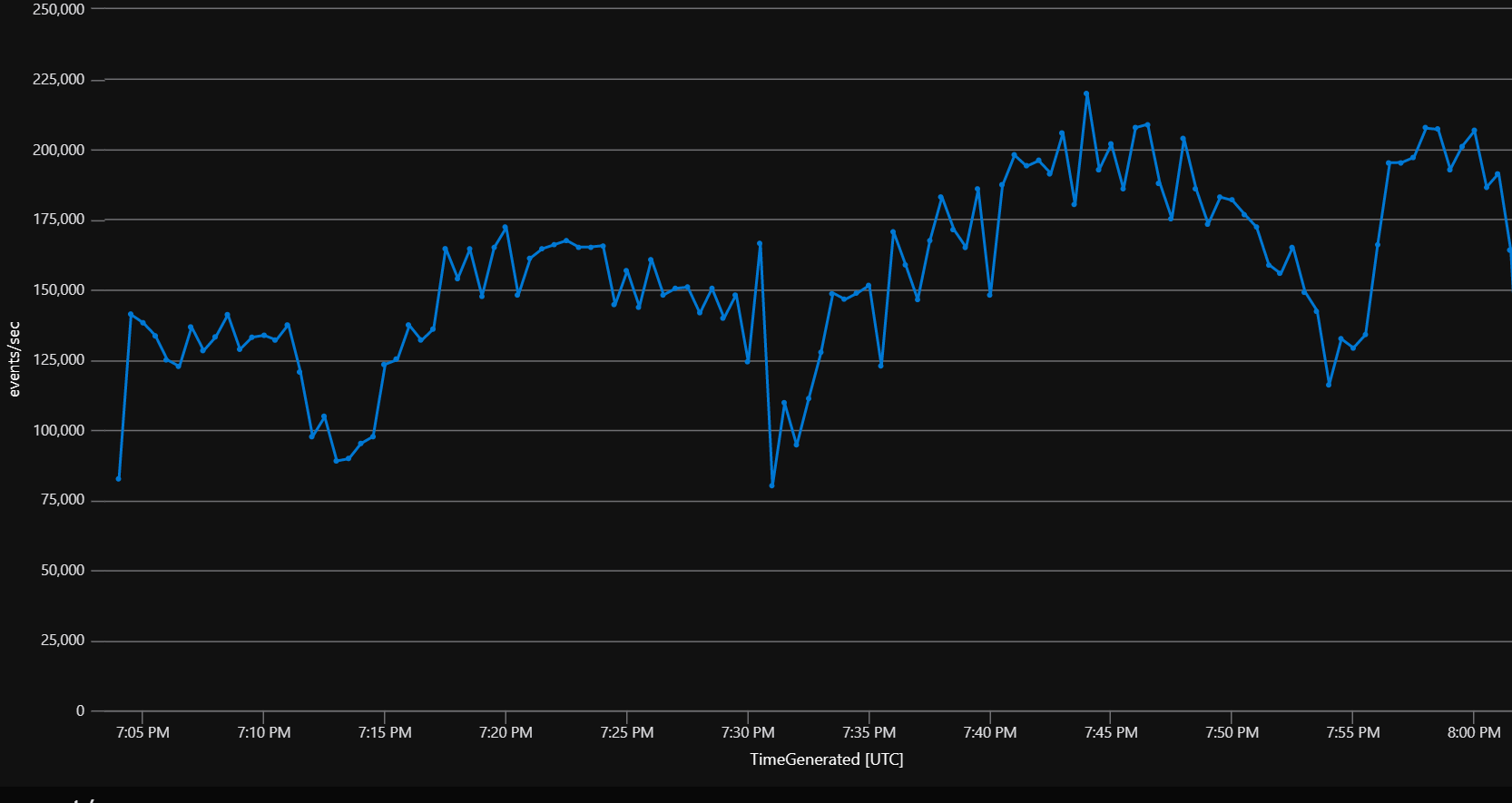Click the 0 y-axis label
The height and width of the screenshot is (803, 1512).
point(81,711)
